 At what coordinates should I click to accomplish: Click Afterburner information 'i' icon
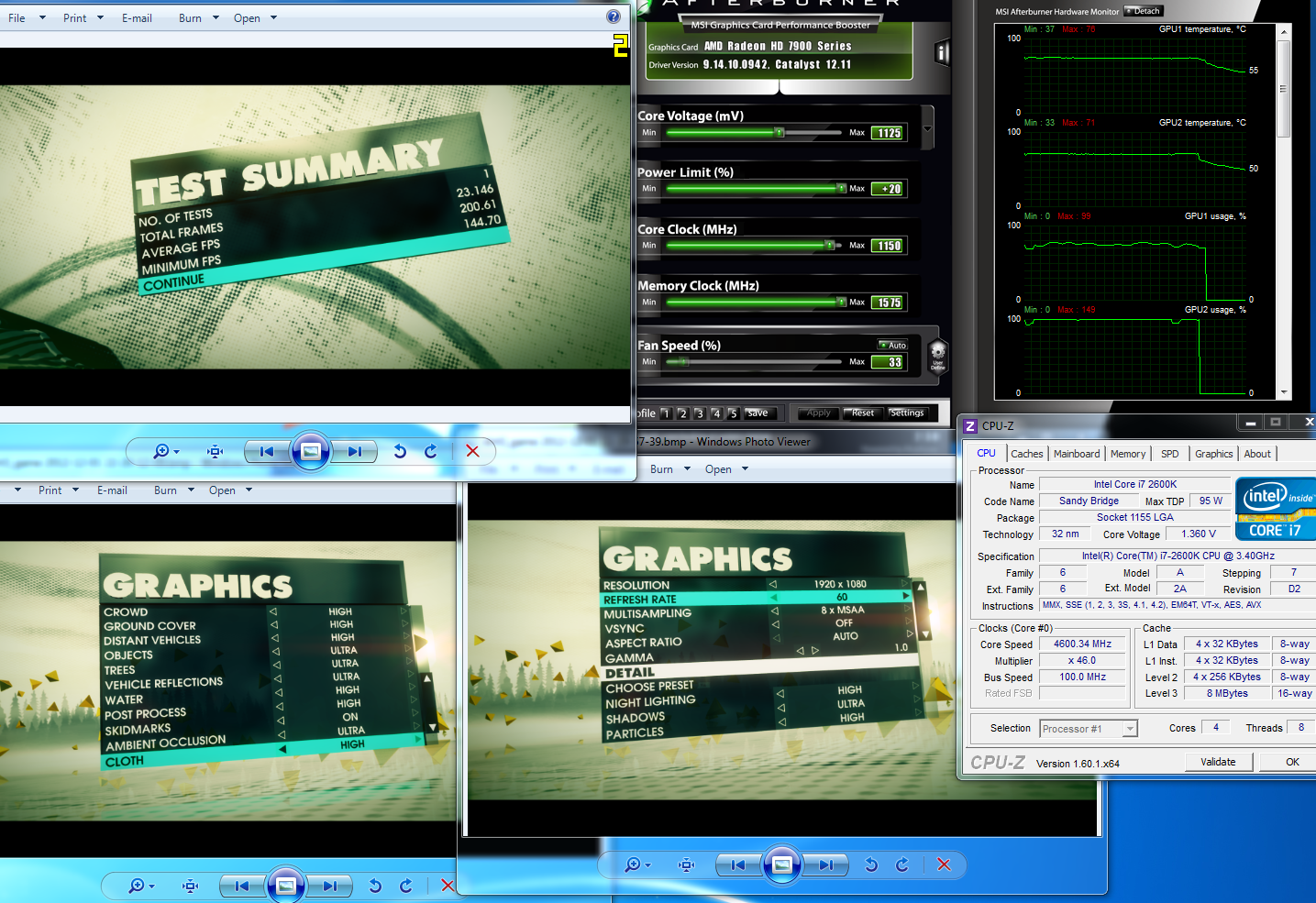(942, 53)
